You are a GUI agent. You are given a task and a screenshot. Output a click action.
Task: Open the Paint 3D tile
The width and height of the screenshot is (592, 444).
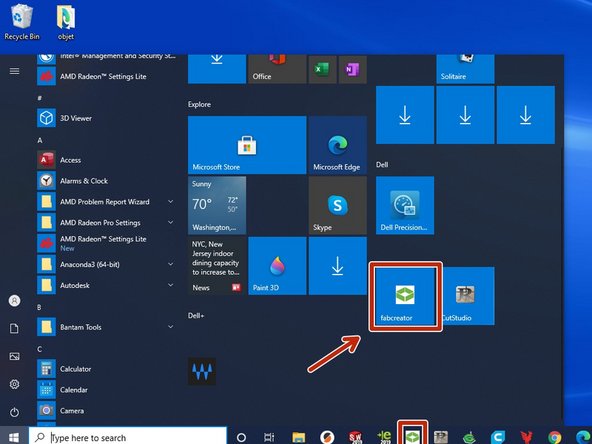point(277,266)
